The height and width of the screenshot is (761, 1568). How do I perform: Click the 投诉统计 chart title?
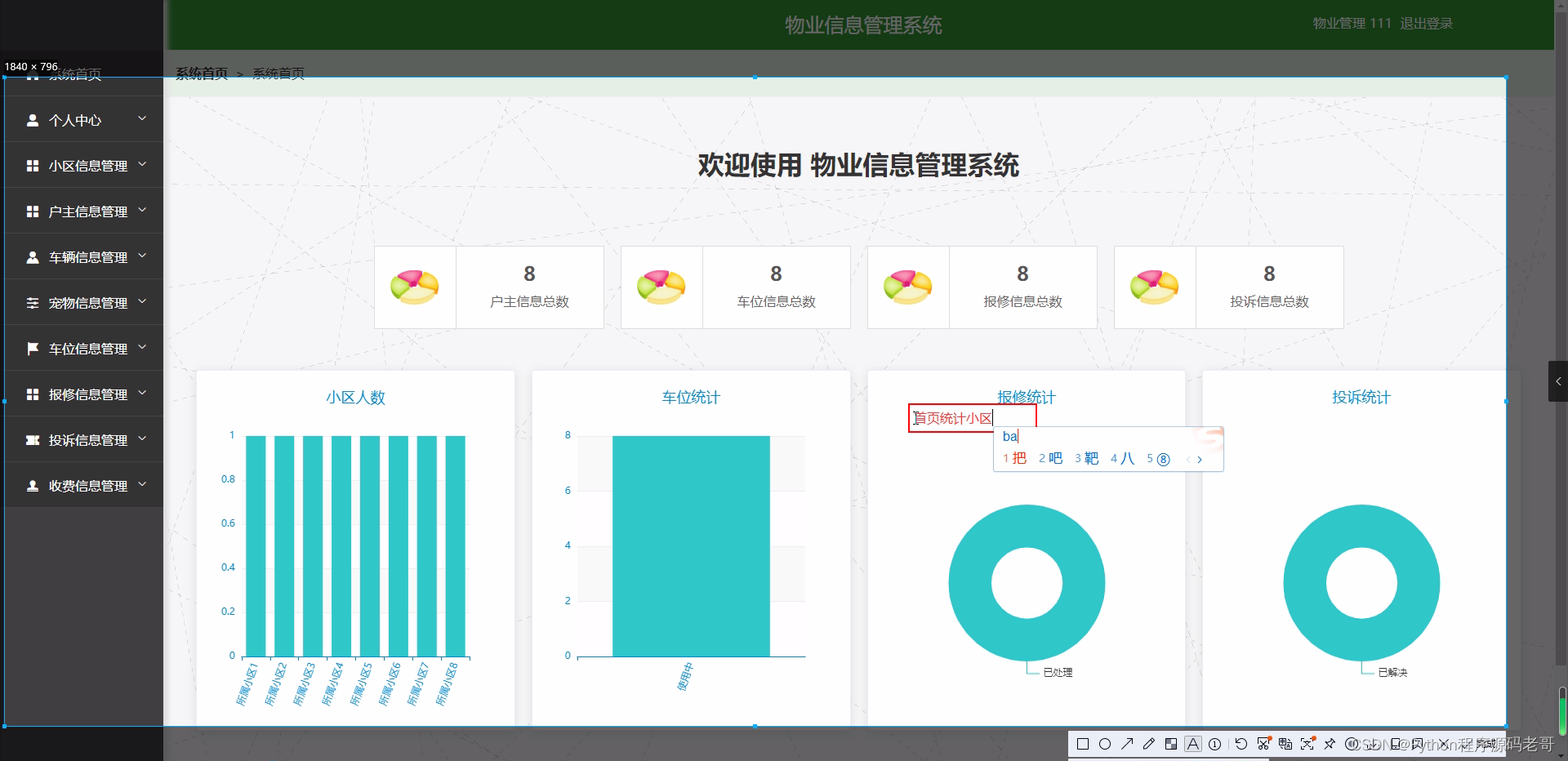(x=1361, y=398)
